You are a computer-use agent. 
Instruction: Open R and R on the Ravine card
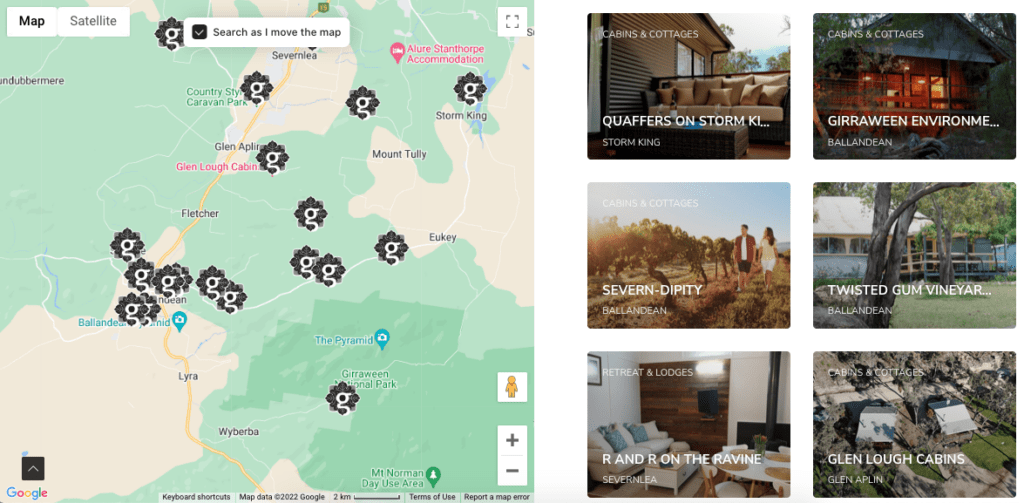coord(688,425)
